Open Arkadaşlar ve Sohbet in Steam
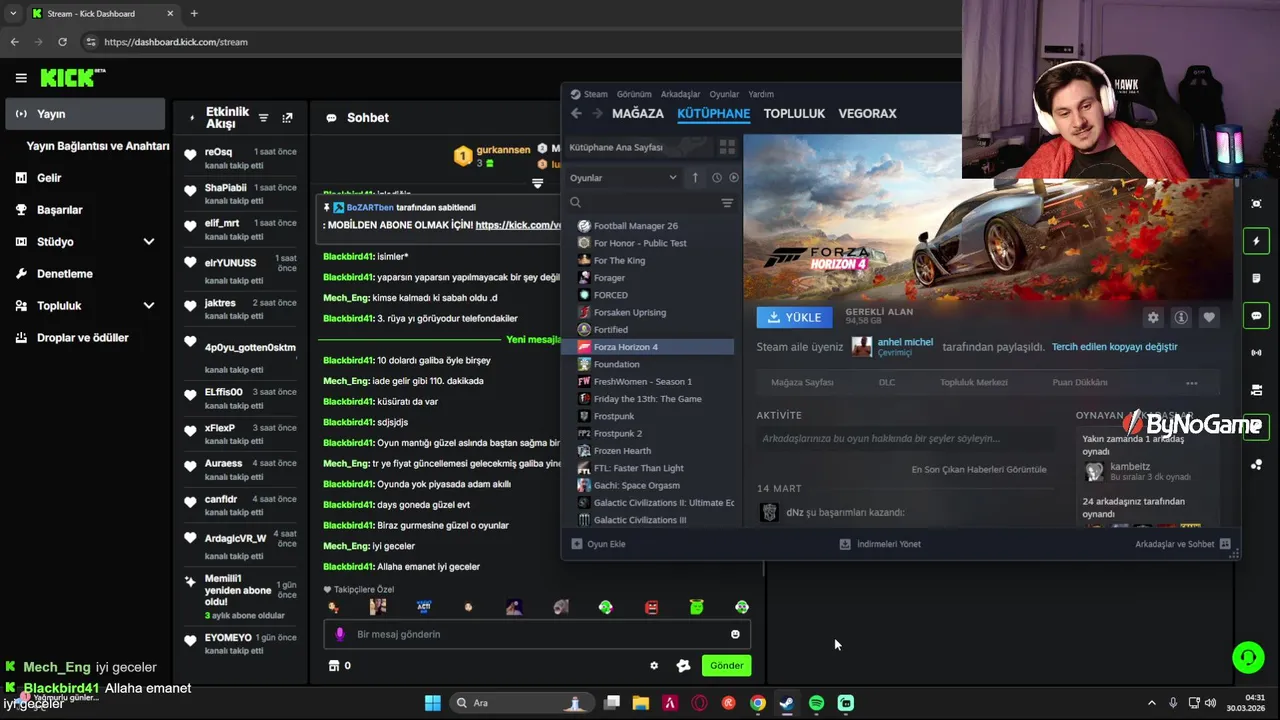Viewport: 1280px width, 720px height. click(x=1182, y=544)
